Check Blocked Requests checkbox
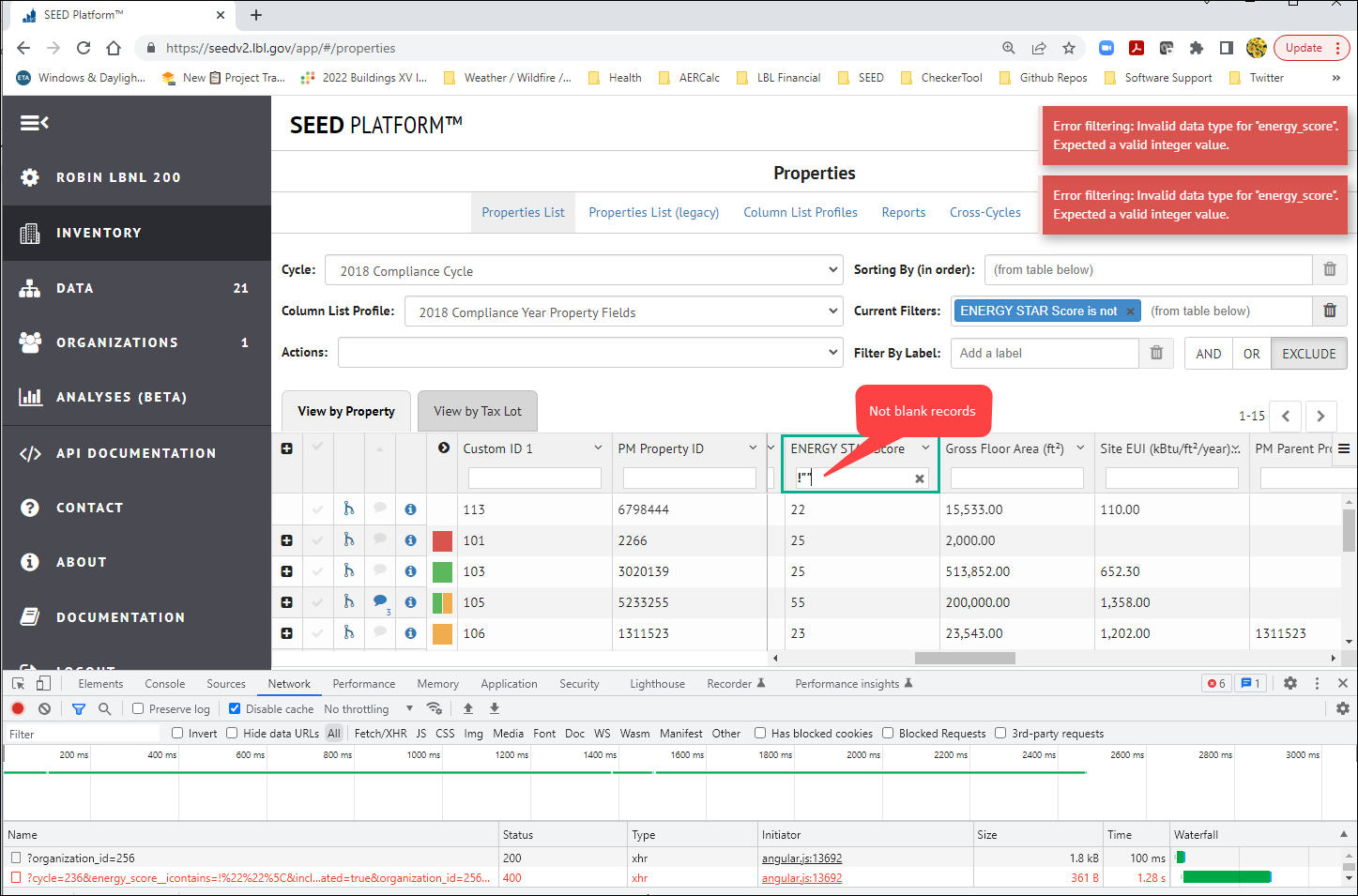This screenshot has width=1358, height=896. coord(888,733)
